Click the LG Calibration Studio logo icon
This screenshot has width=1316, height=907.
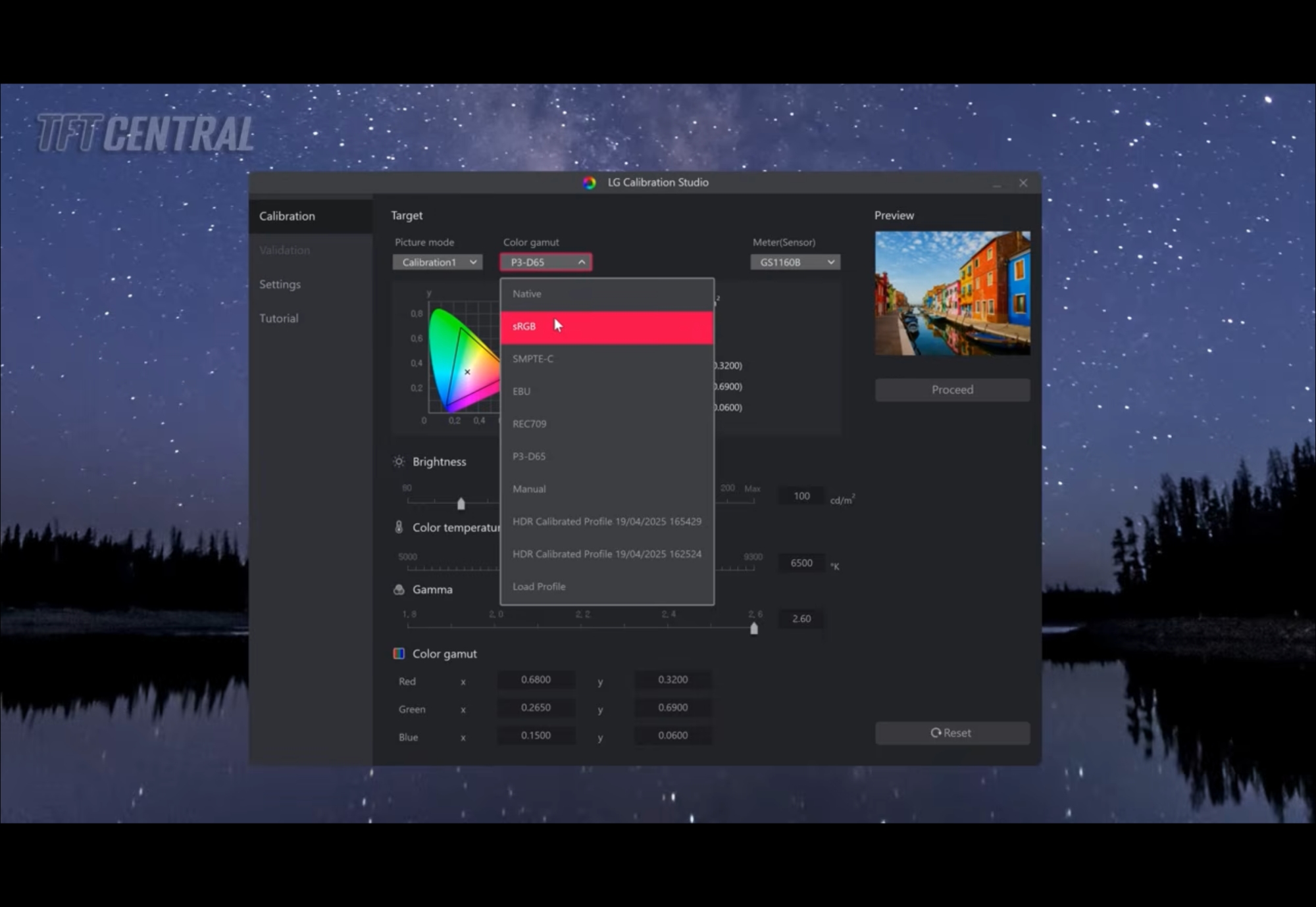[589, 183]
